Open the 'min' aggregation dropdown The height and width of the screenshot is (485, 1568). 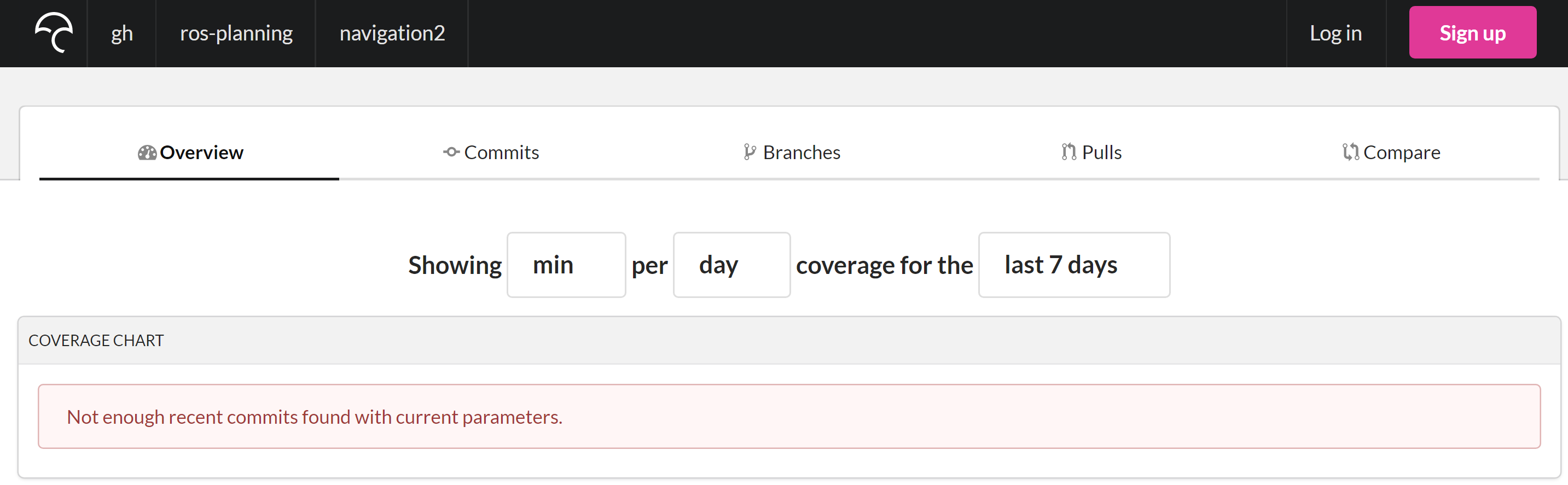coord(566,265)
